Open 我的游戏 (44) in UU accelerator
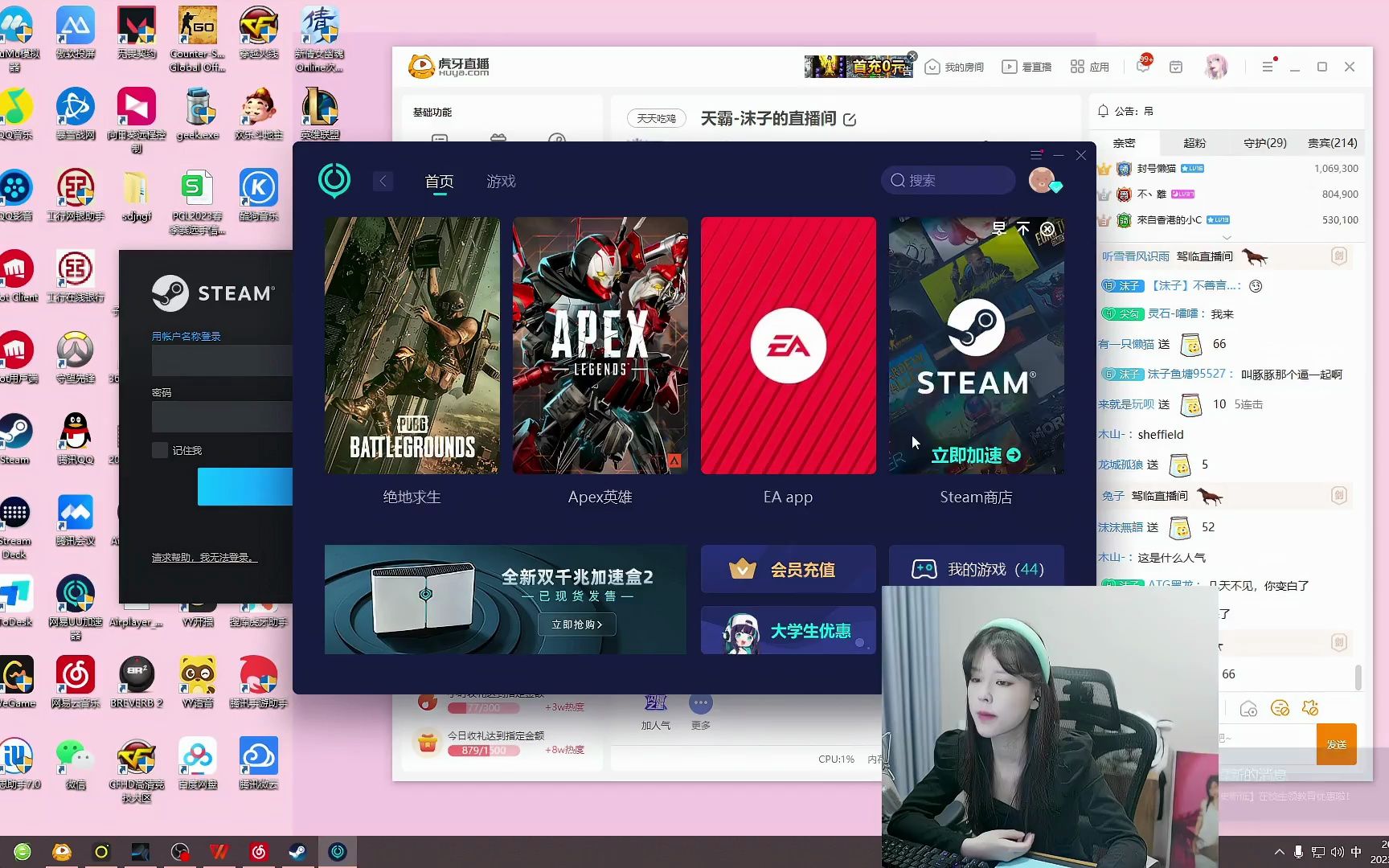 coord(976,569)
